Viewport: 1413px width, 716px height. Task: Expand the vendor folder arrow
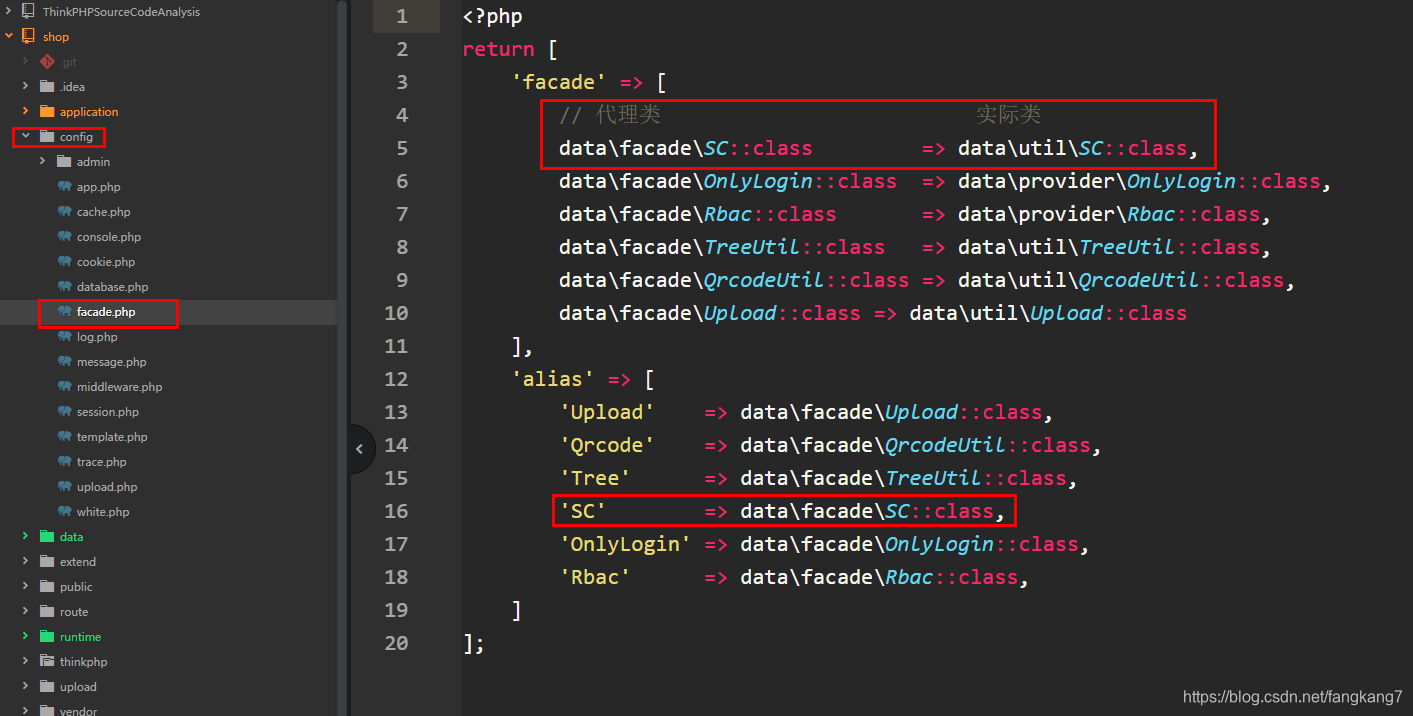(25, 710)
